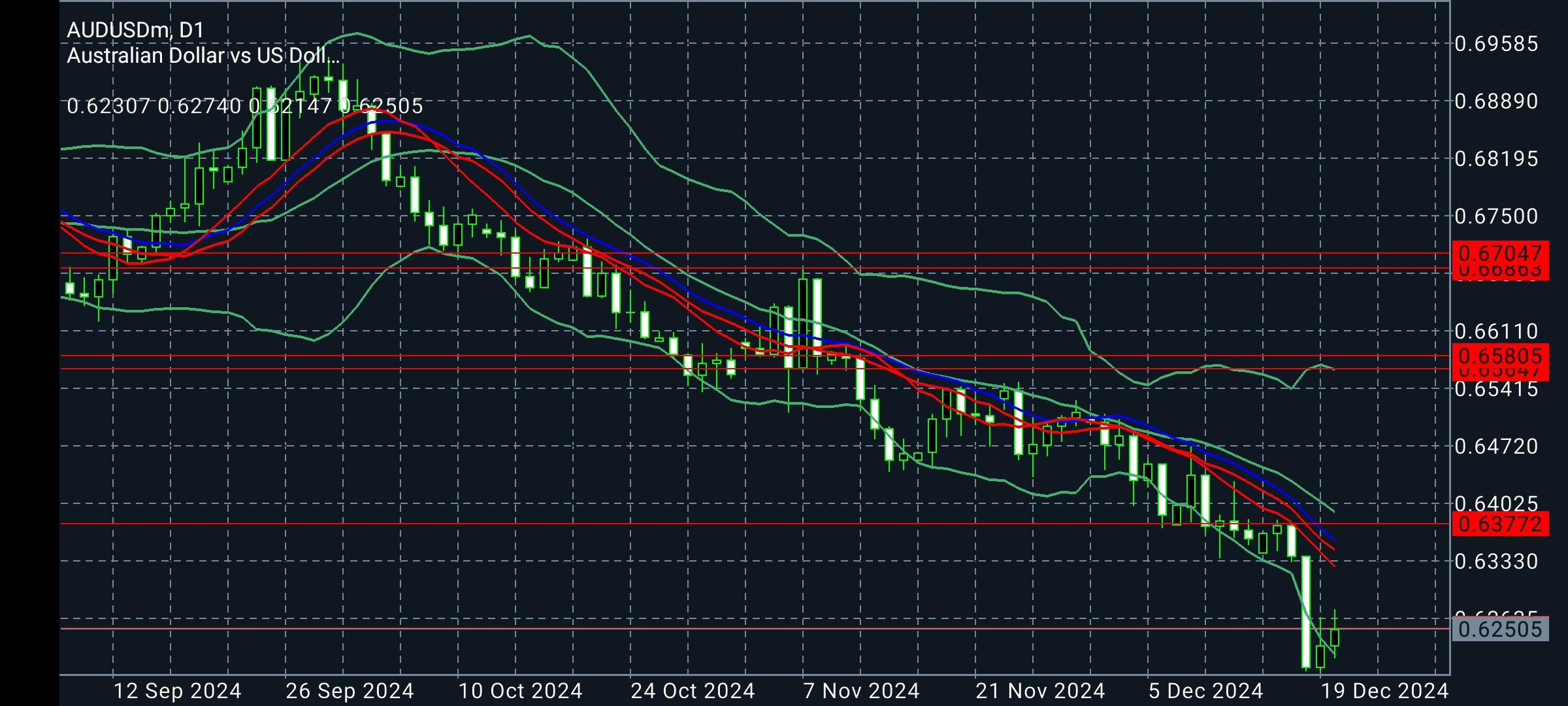Tap the 5 Dec 2024 date label
The height and width of the screenshot is (706, 1568).
coord(1206,691)
